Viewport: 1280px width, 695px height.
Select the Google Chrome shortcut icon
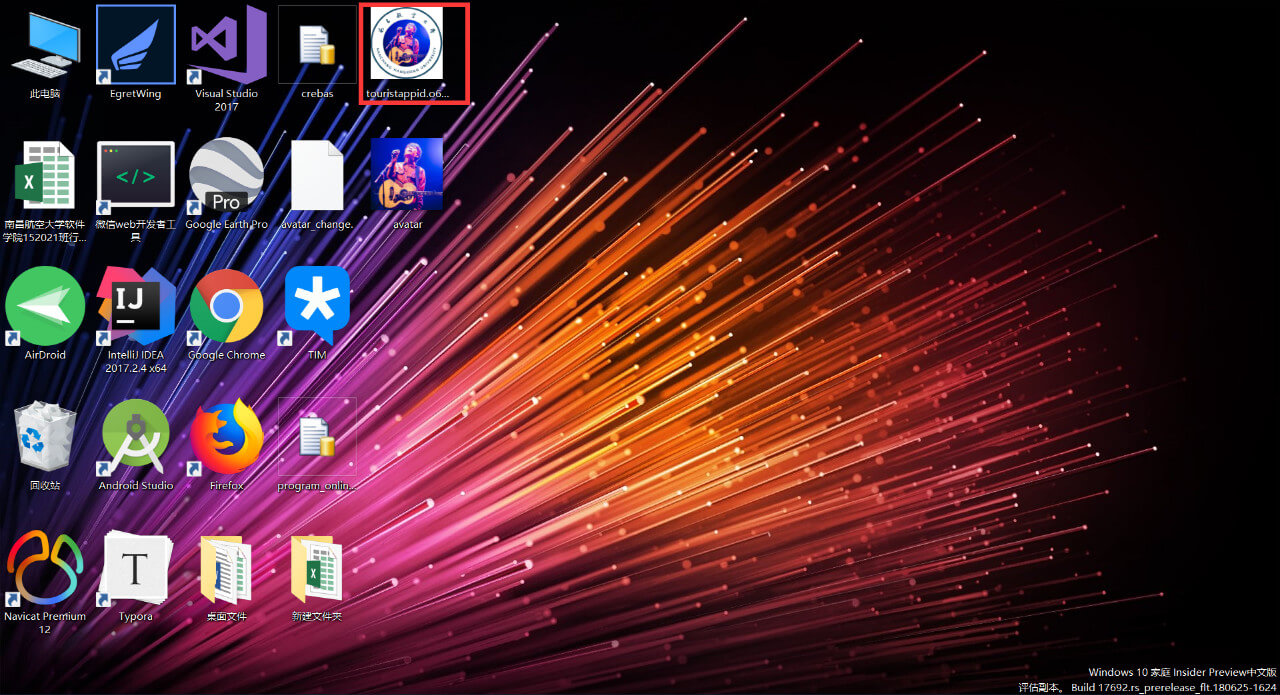point(227,306)
